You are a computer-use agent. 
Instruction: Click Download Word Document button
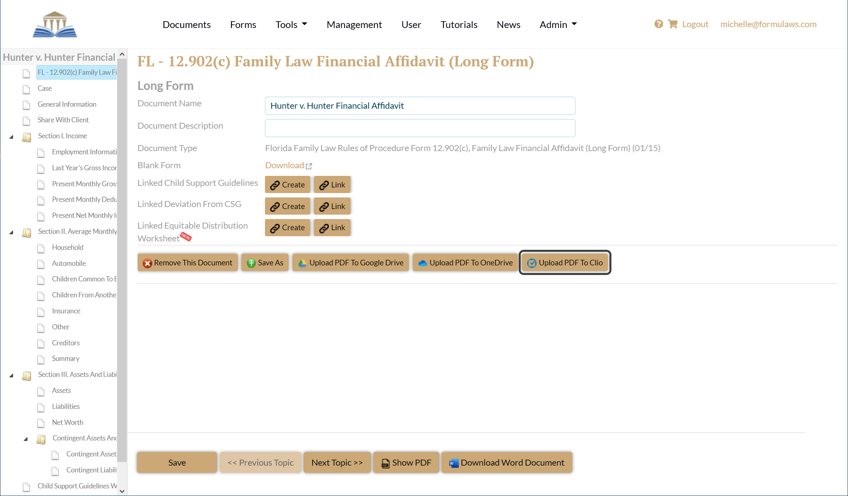507,462
